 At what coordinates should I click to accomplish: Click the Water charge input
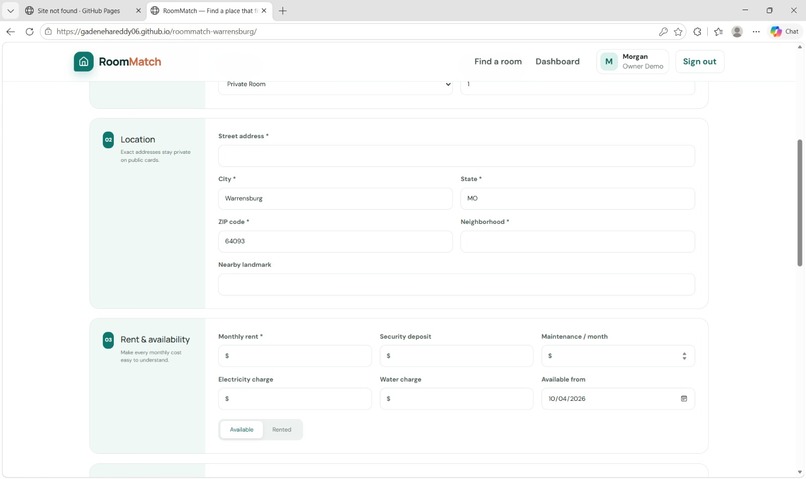pos(456,399)
